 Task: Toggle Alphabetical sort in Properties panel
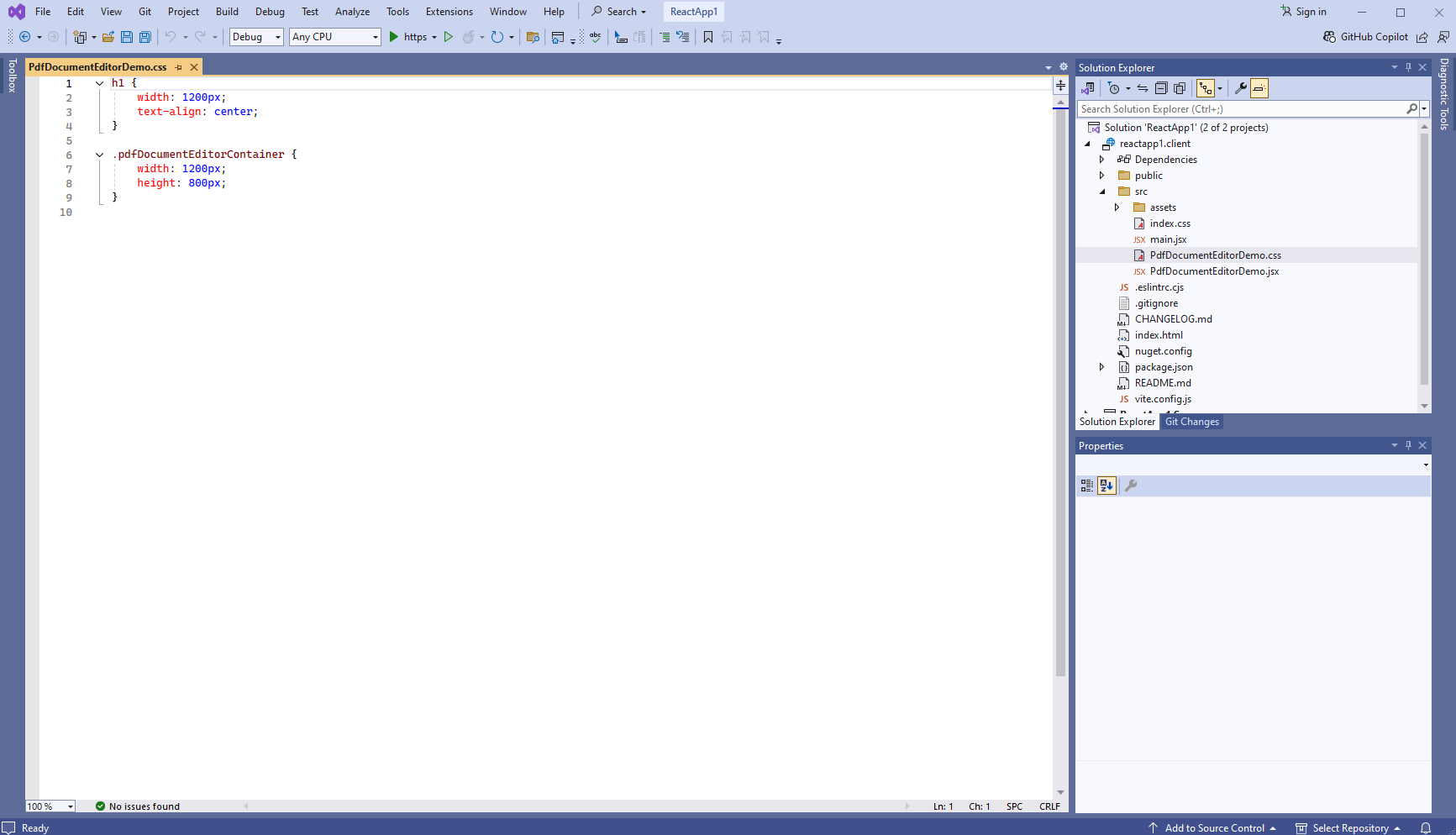(x=1106, y=486)
